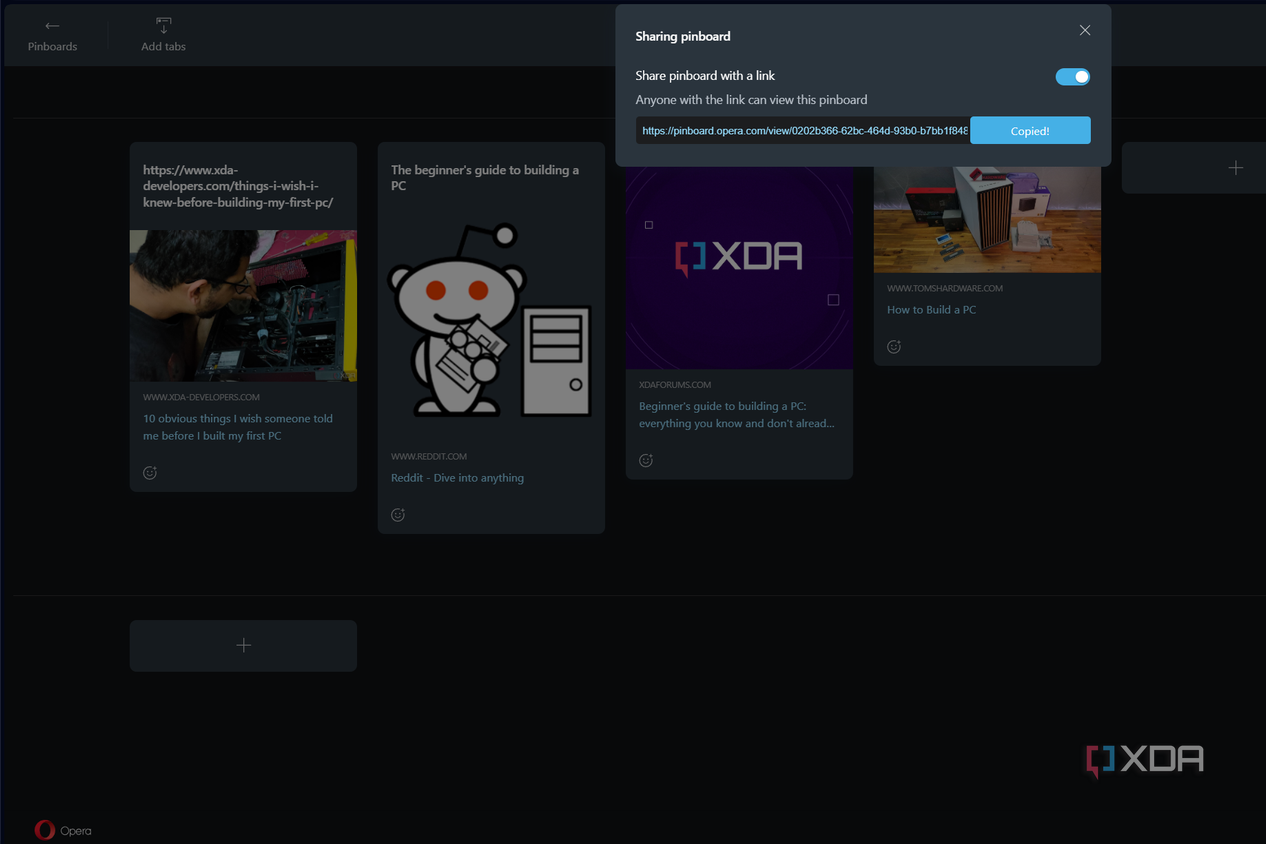Open Beginner's guide to building a PC link
1266x844 pixels.
pos(737,415)
